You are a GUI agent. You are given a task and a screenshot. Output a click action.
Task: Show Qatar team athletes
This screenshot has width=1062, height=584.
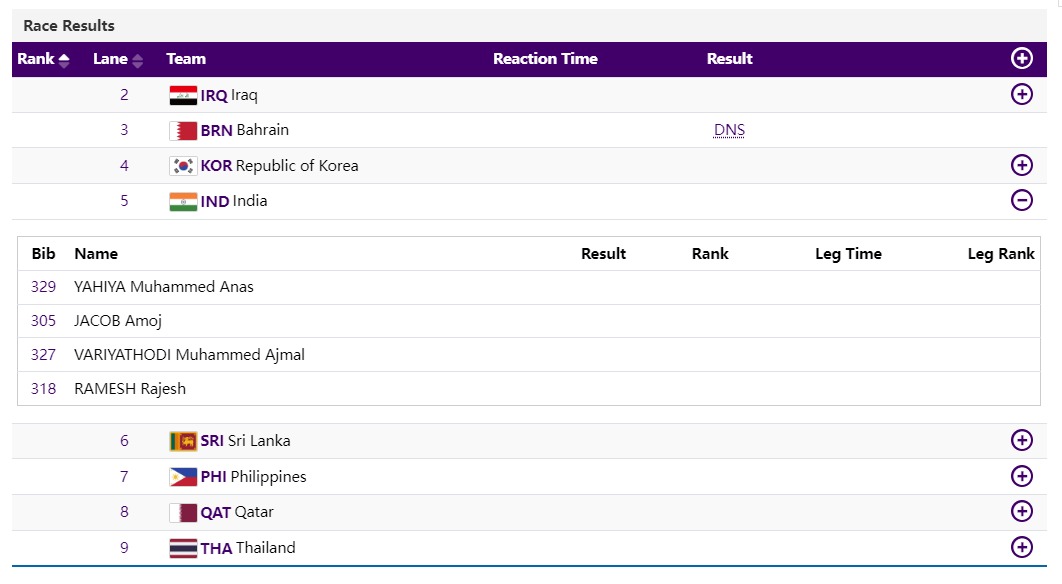(1021, 512)
